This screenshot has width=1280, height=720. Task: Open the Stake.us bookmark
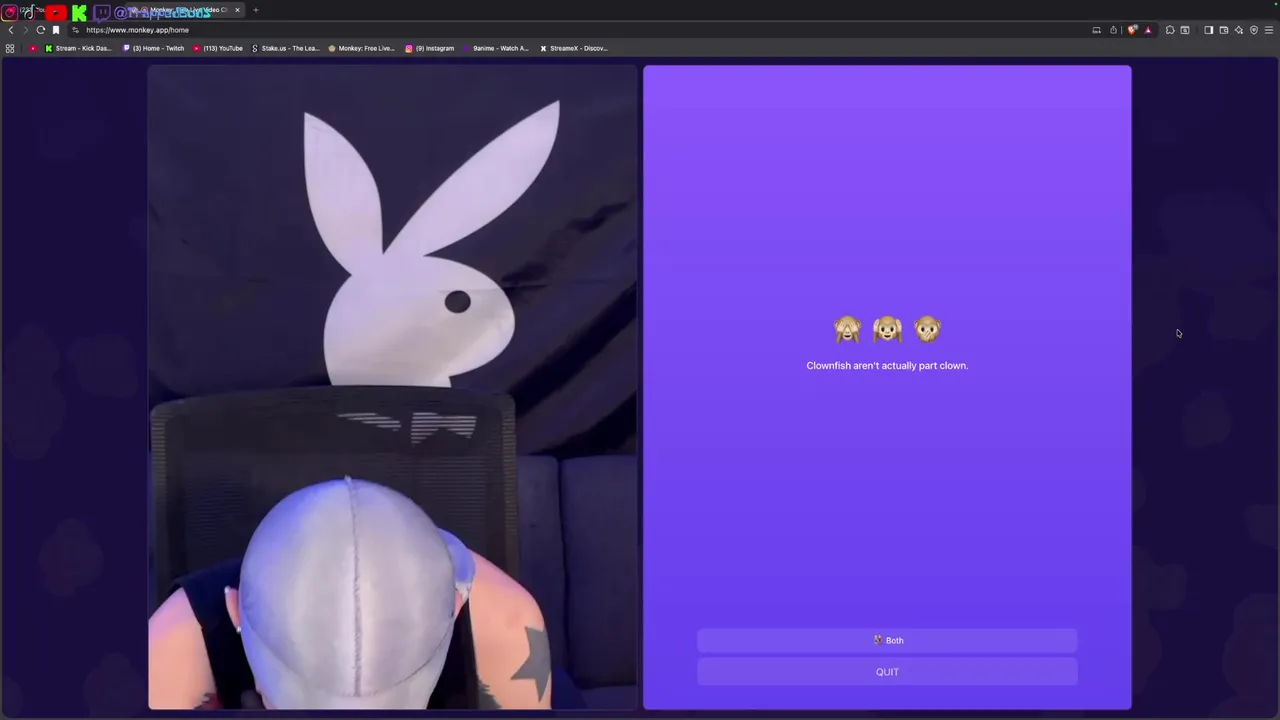(x=286, y=48)
